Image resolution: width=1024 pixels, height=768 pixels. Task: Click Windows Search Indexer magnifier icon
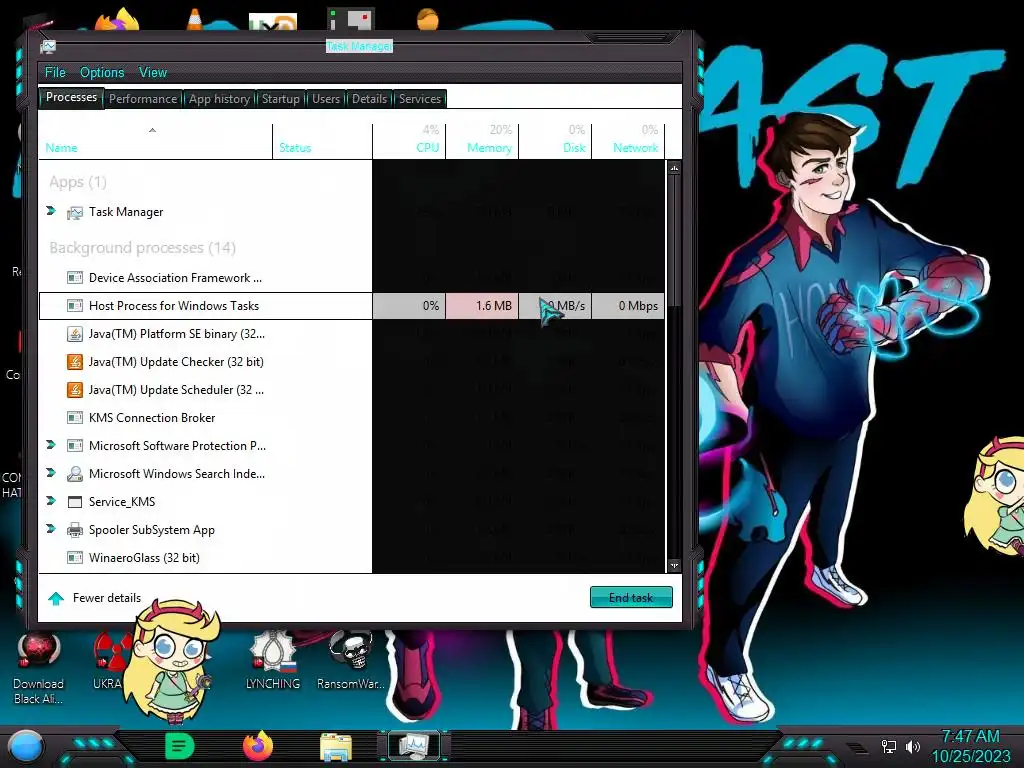(75, 474)
